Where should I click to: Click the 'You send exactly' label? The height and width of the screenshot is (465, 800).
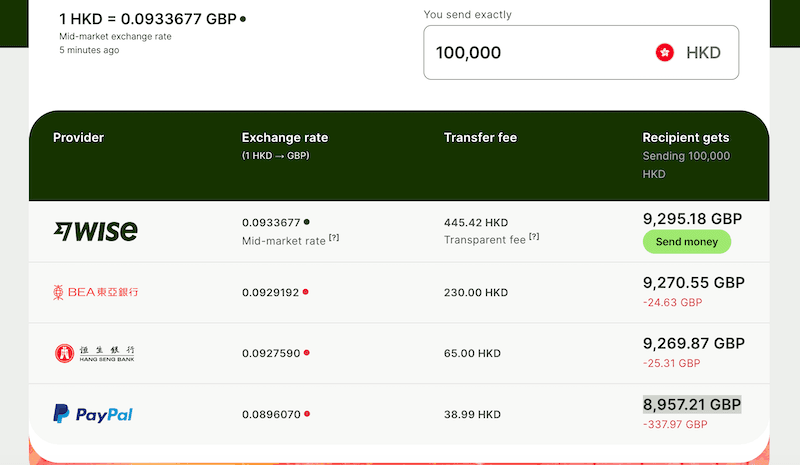(467, 14)
